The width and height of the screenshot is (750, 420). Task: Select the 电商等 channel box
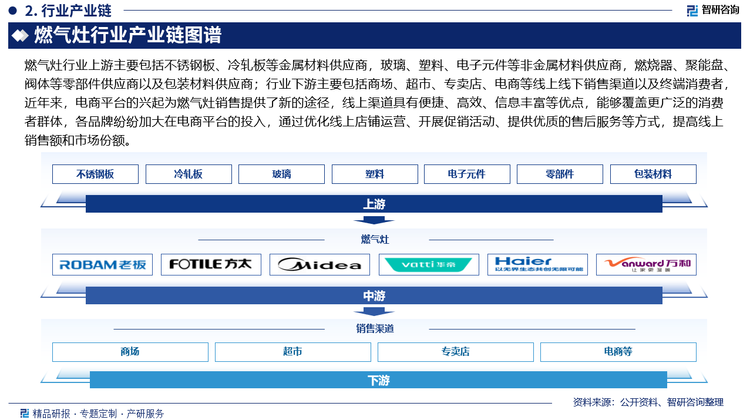(x=618, y=352)
